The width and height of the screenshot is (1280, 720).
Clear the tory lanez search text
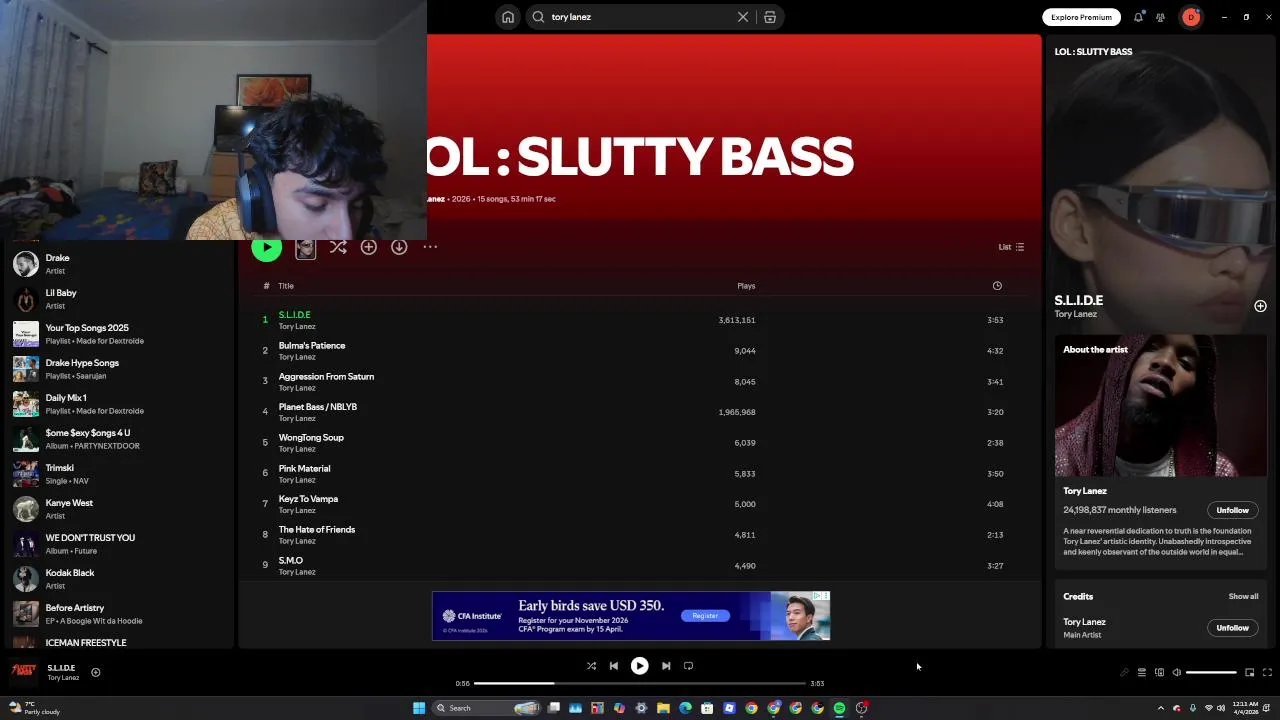pos(743,17)
